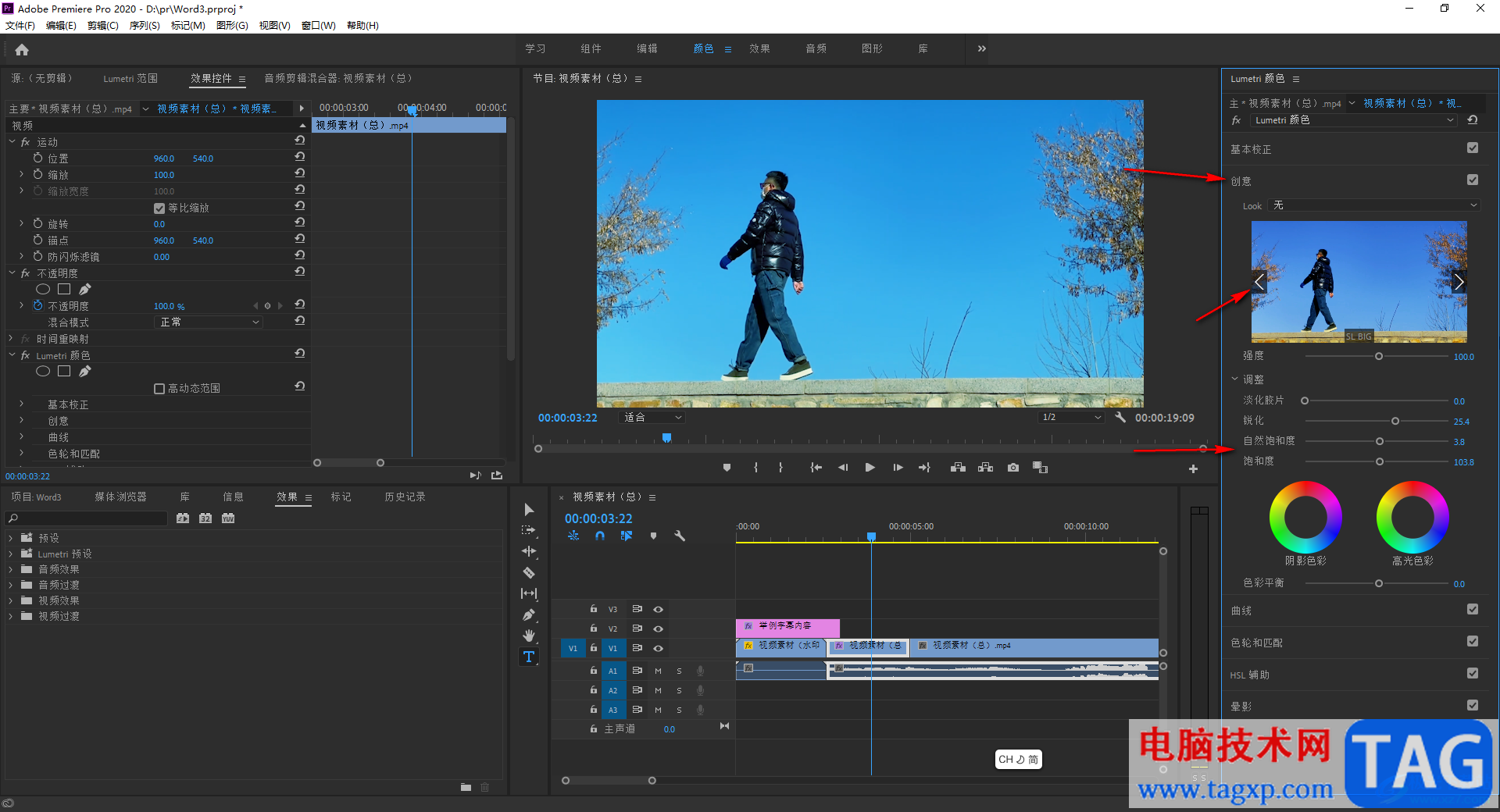
Task: Open the Sequence menu
Action: (145, 26)
